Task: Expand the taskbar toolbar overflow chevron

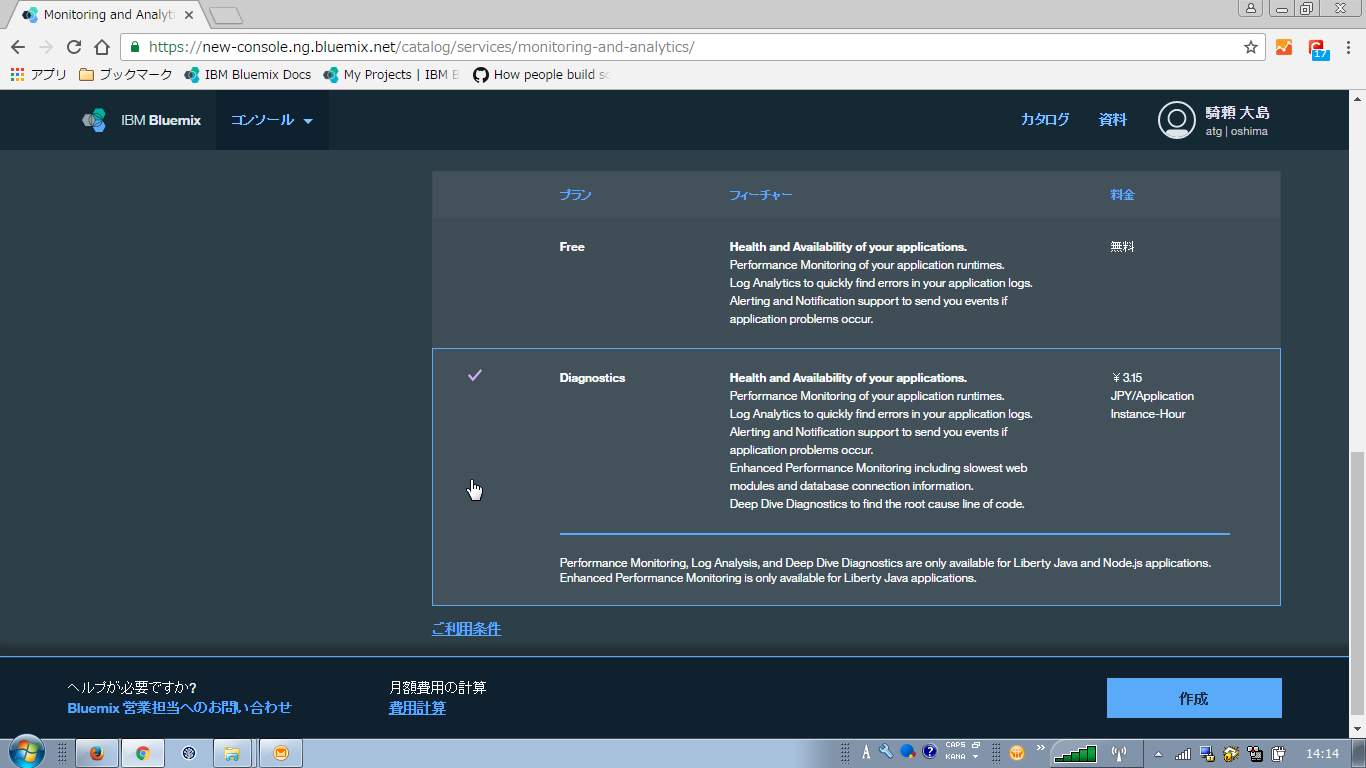Action: tap(1040, 746)
